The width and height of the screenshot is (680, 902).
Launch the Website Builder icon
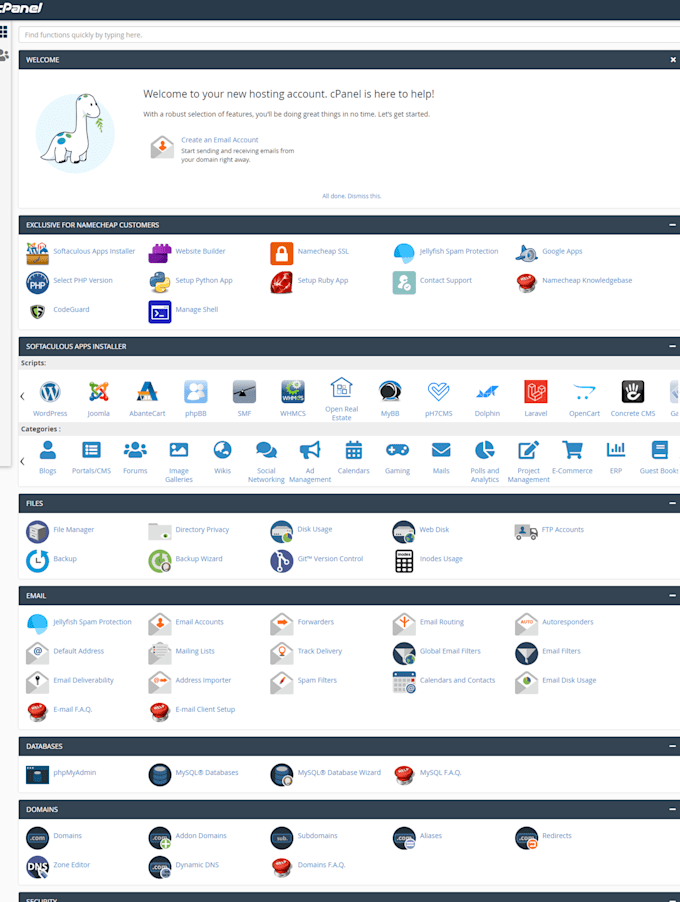click(160, 253)
